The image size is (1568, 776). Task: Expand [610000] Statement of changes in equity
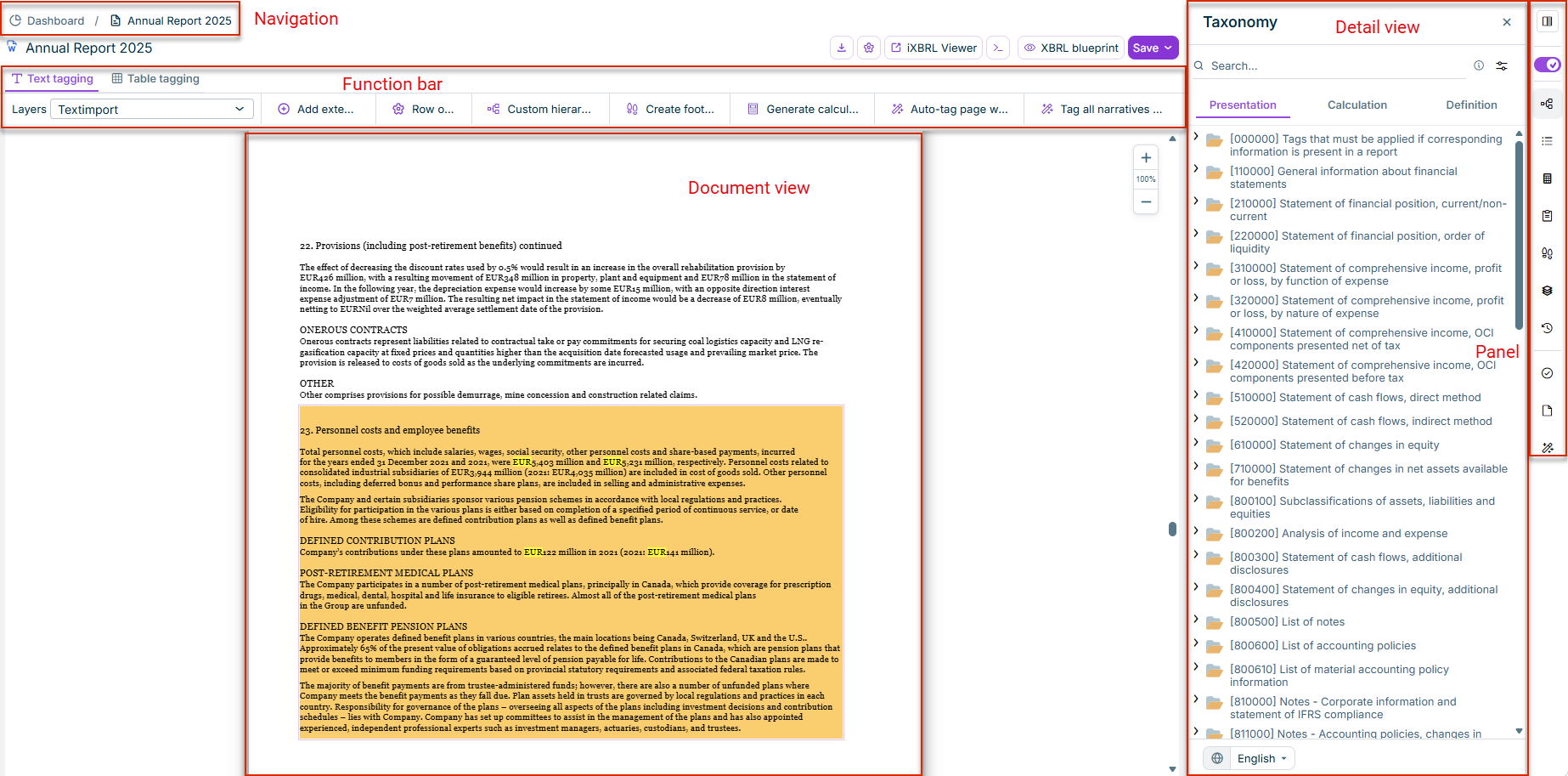click(1196, 442)
